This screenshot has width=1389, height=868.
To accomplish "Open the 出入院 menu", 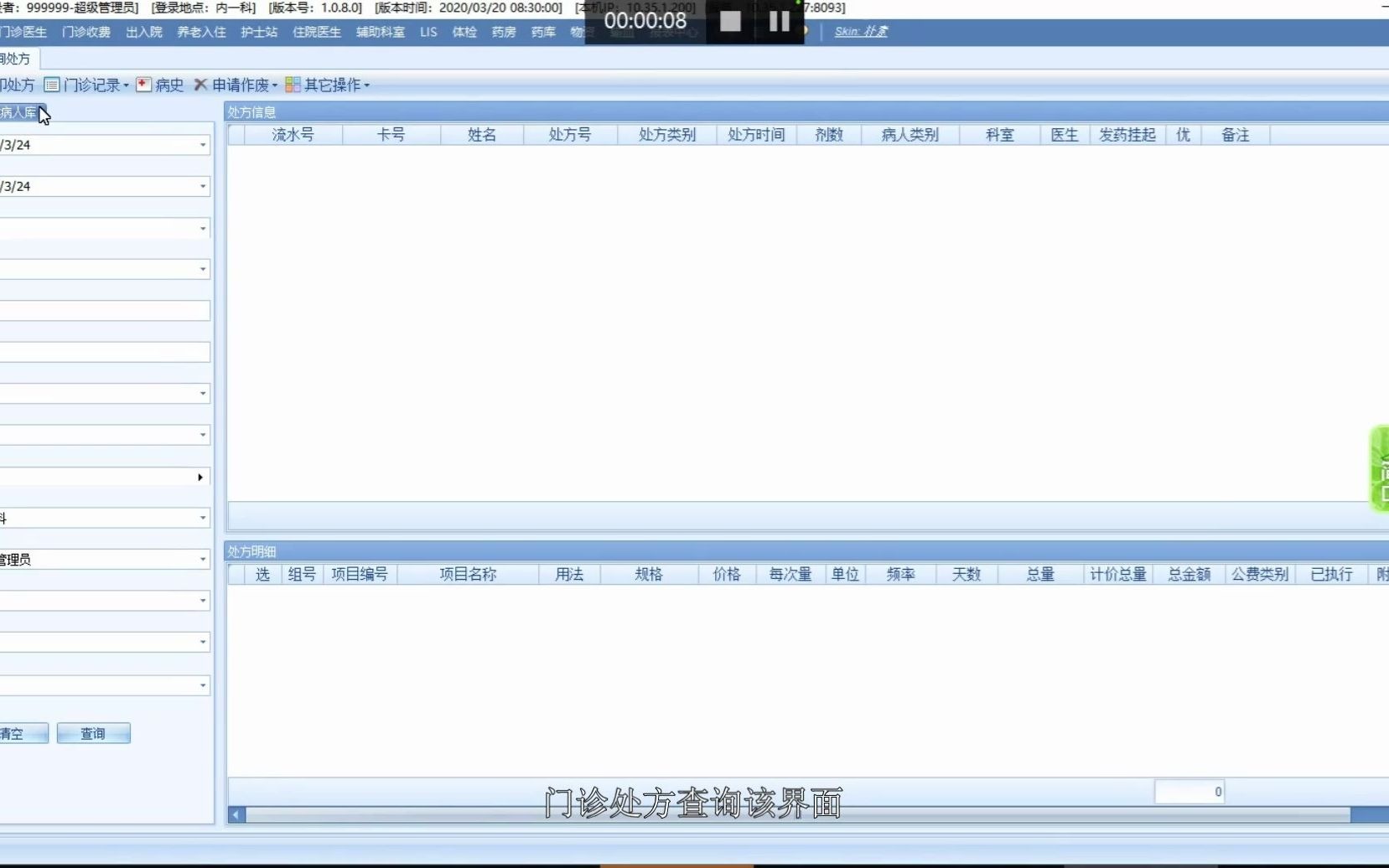I will click(144, 32).
